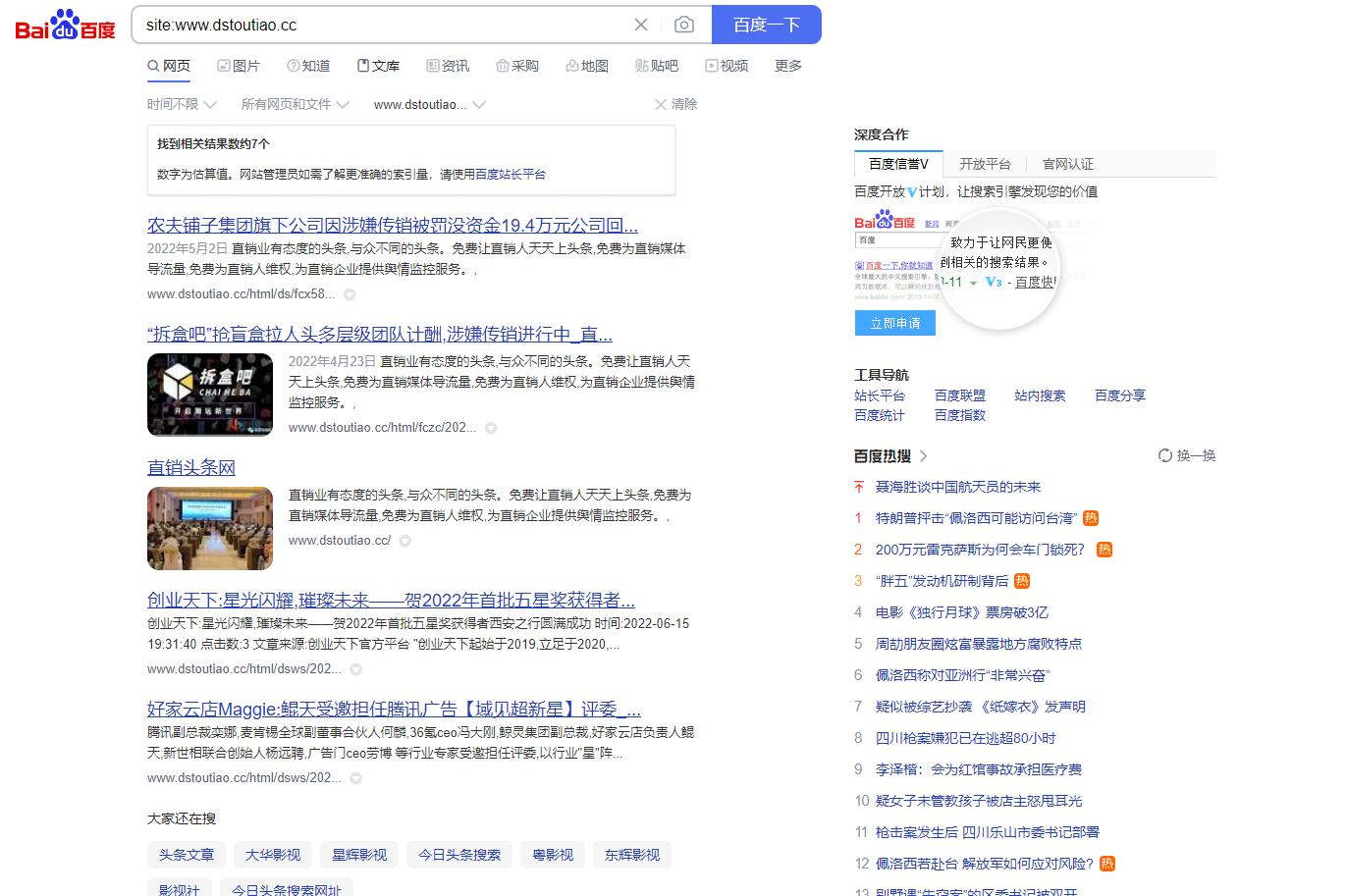This screenshot has height=896, width=1347.
Task: Select the 百度信誉V tab
Action: point(898,164)
